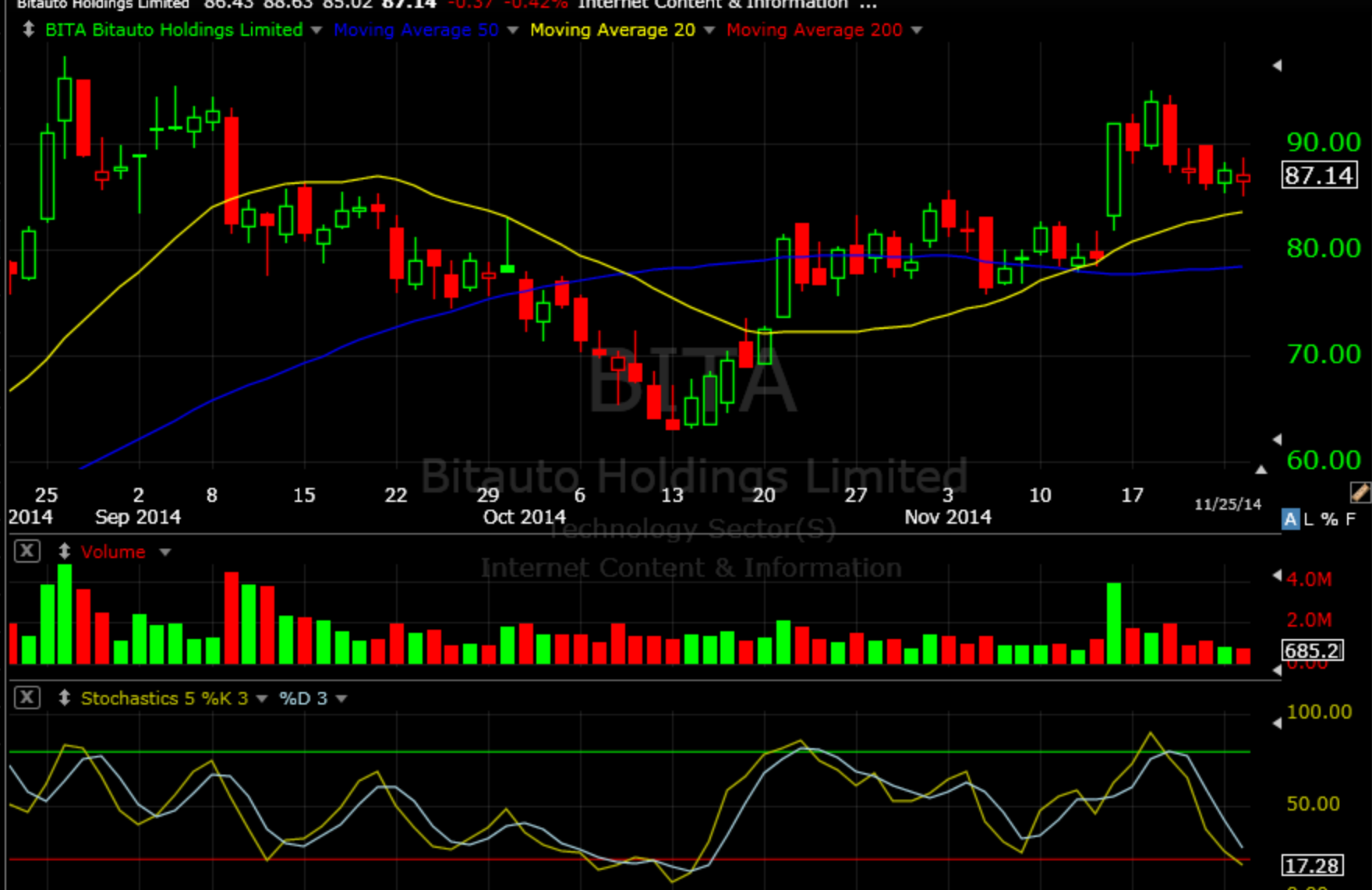Open the Stochastics %K 3 dropdown arrow

(262, 699)
